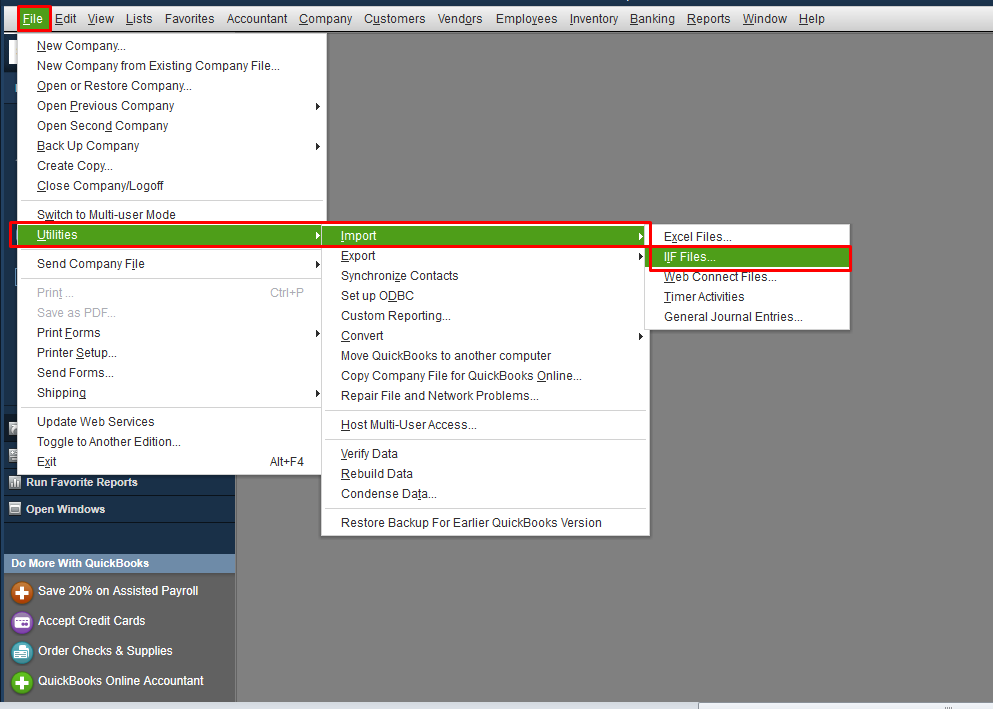Click the Open Windows icon
Image resolution: width=993 pixels, height=709 pixels.
click(x=15, y=509)
